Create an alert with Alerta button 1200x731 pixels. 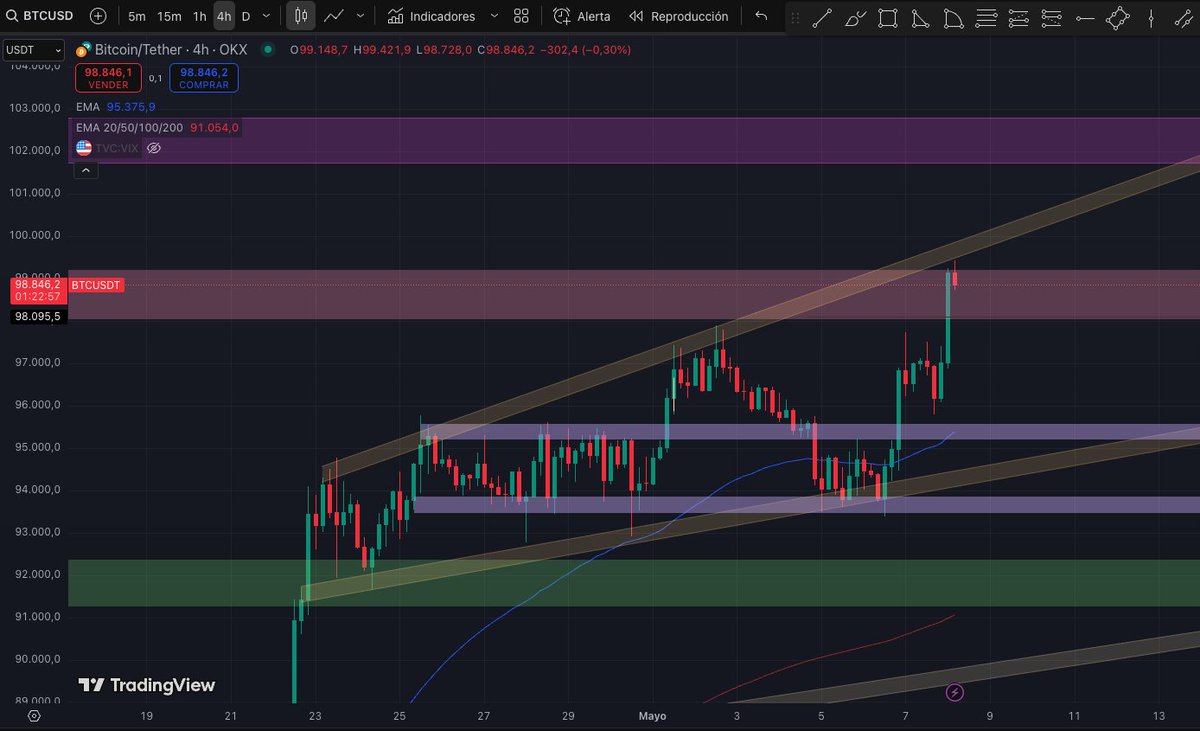point(582,16)
